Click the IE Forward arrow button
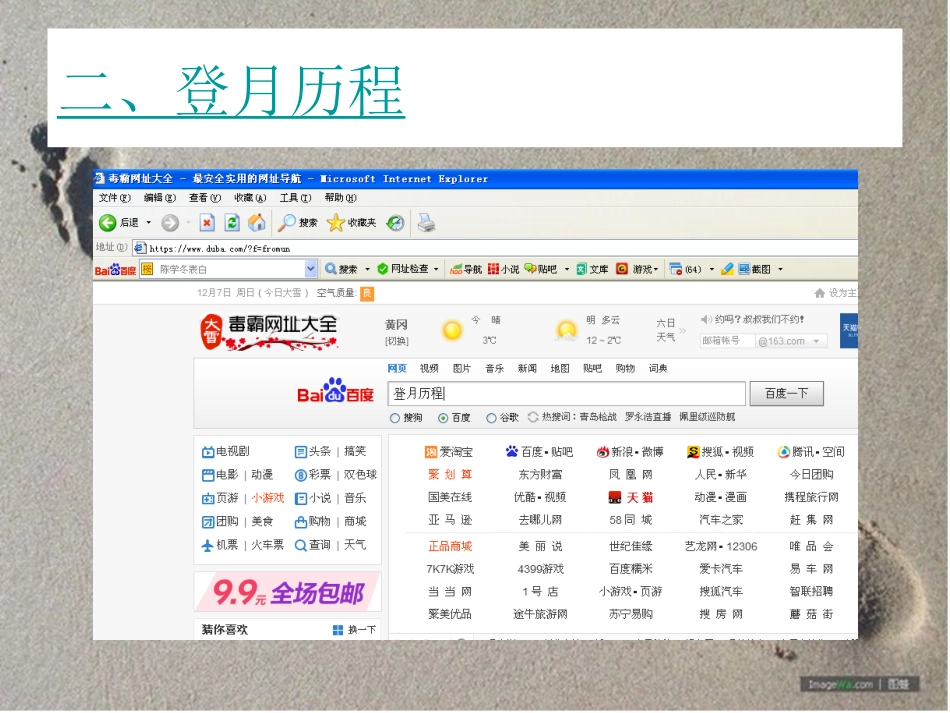950x713 pixels. coord(170,223)
